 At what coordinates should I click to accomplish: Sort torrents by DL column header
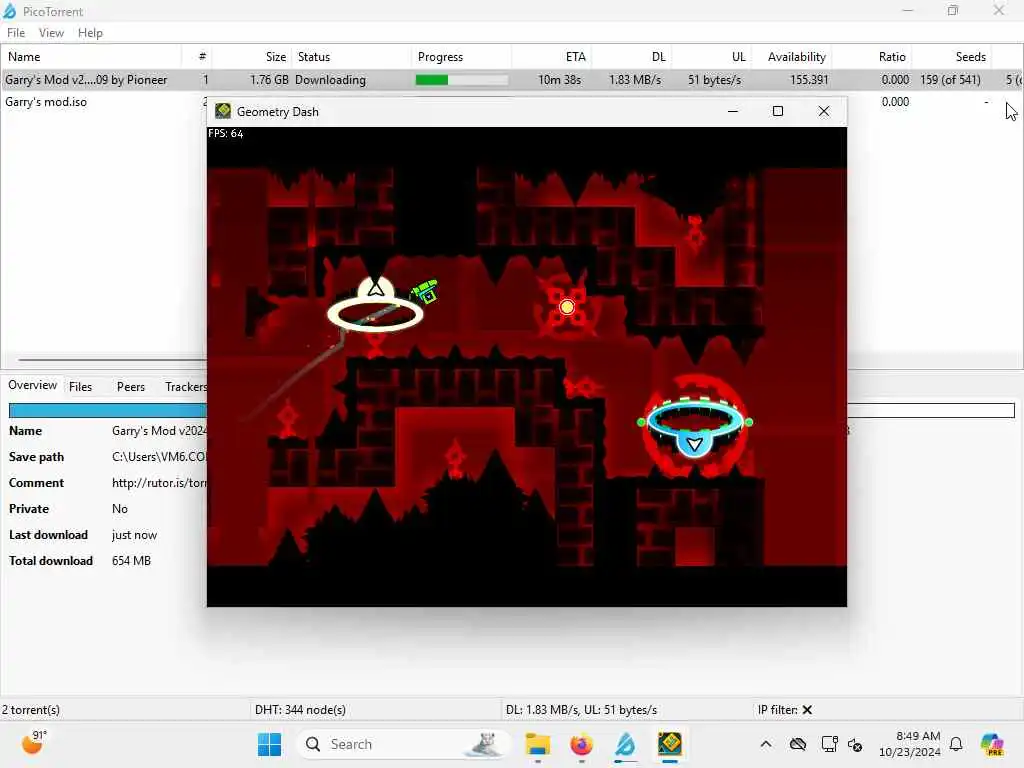click(x=631, y=57)
